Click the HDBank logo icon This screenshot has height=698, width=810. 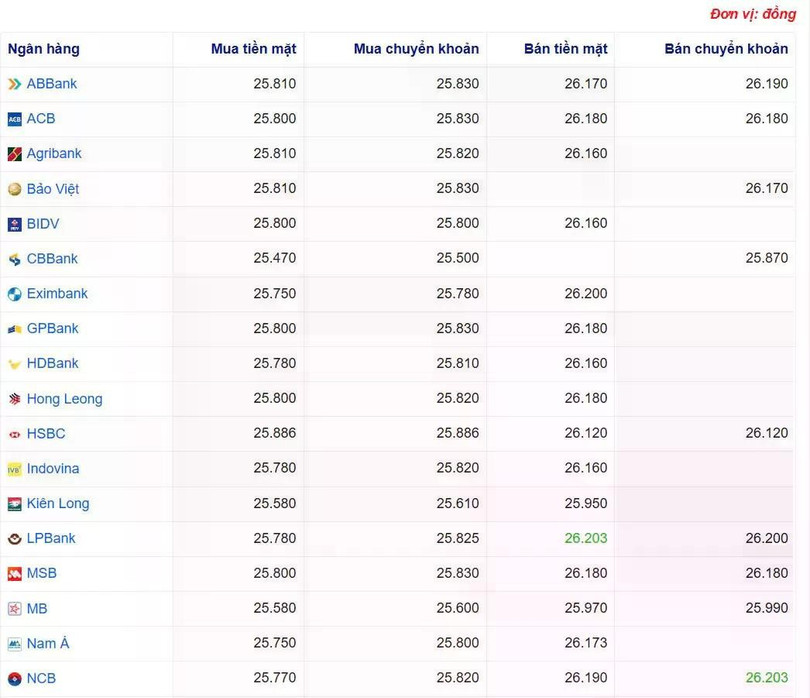pos(14,364)
